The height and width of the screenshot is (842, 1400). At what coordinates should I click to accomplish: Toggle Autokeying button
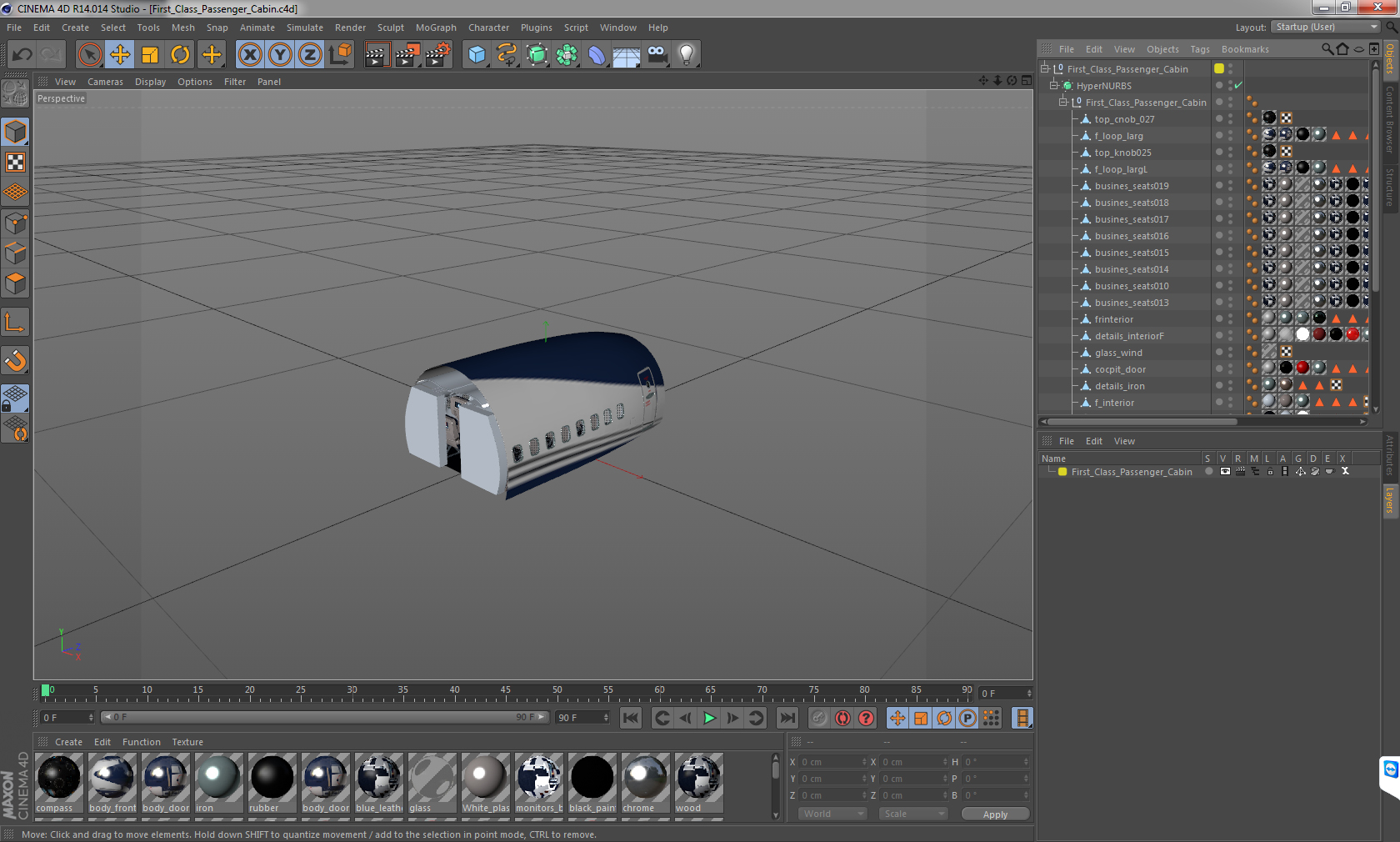point(843,718)
